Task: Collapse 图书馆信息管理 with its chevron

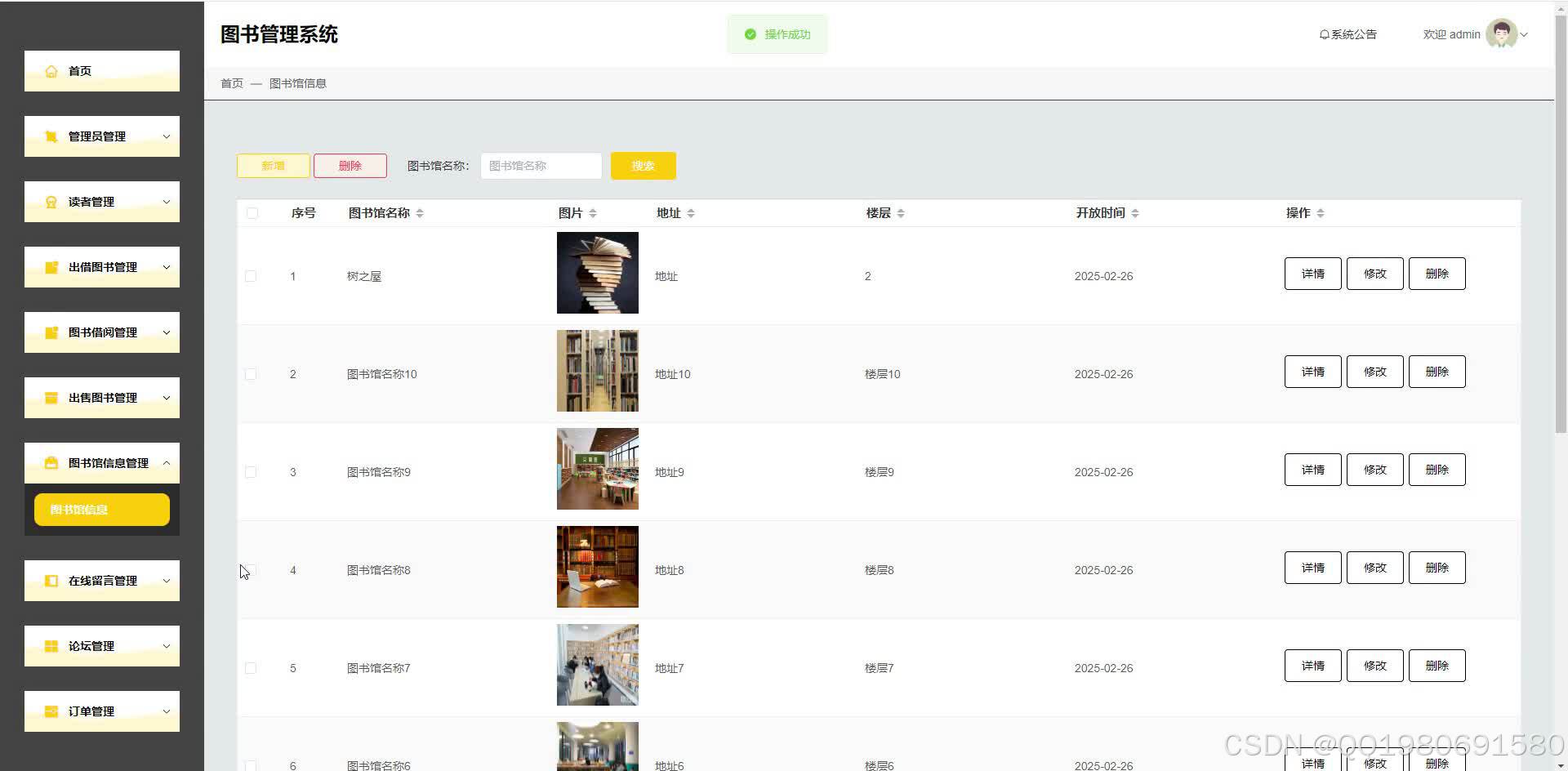Action: tap(167, 463)
